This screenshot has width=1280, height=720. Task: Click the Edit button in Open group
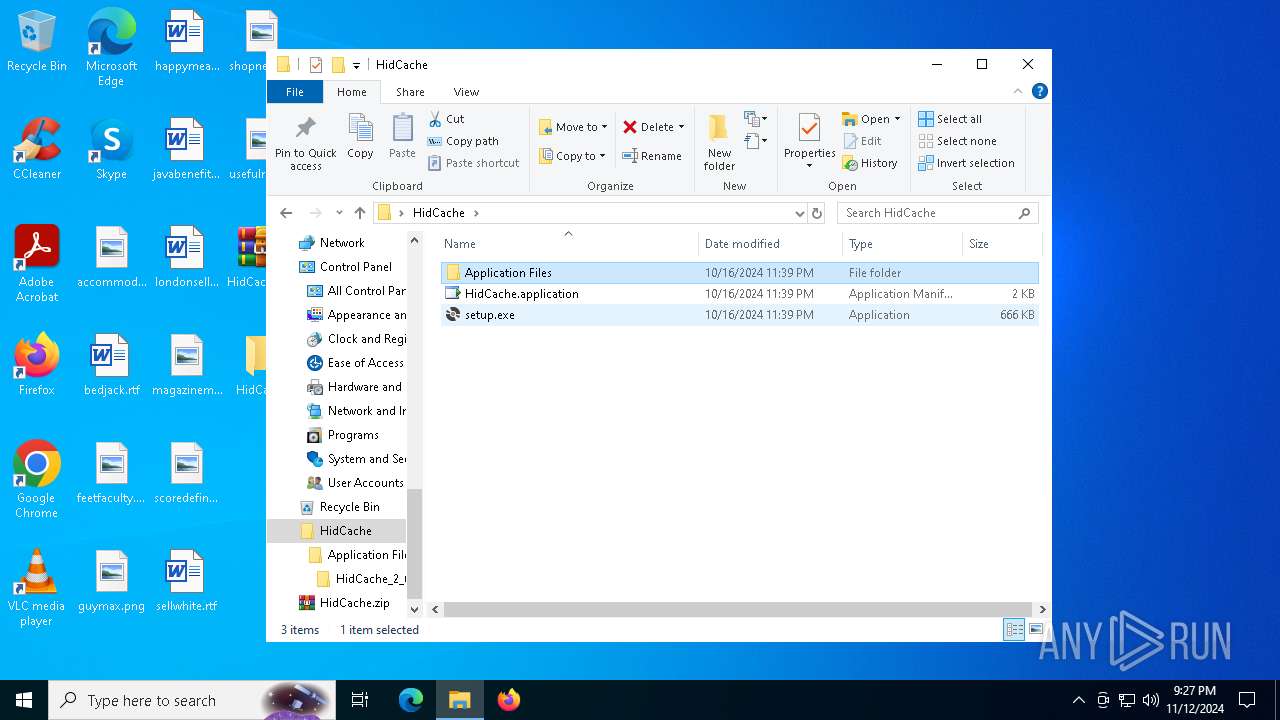pyautogui.click(x=863, y=141)
